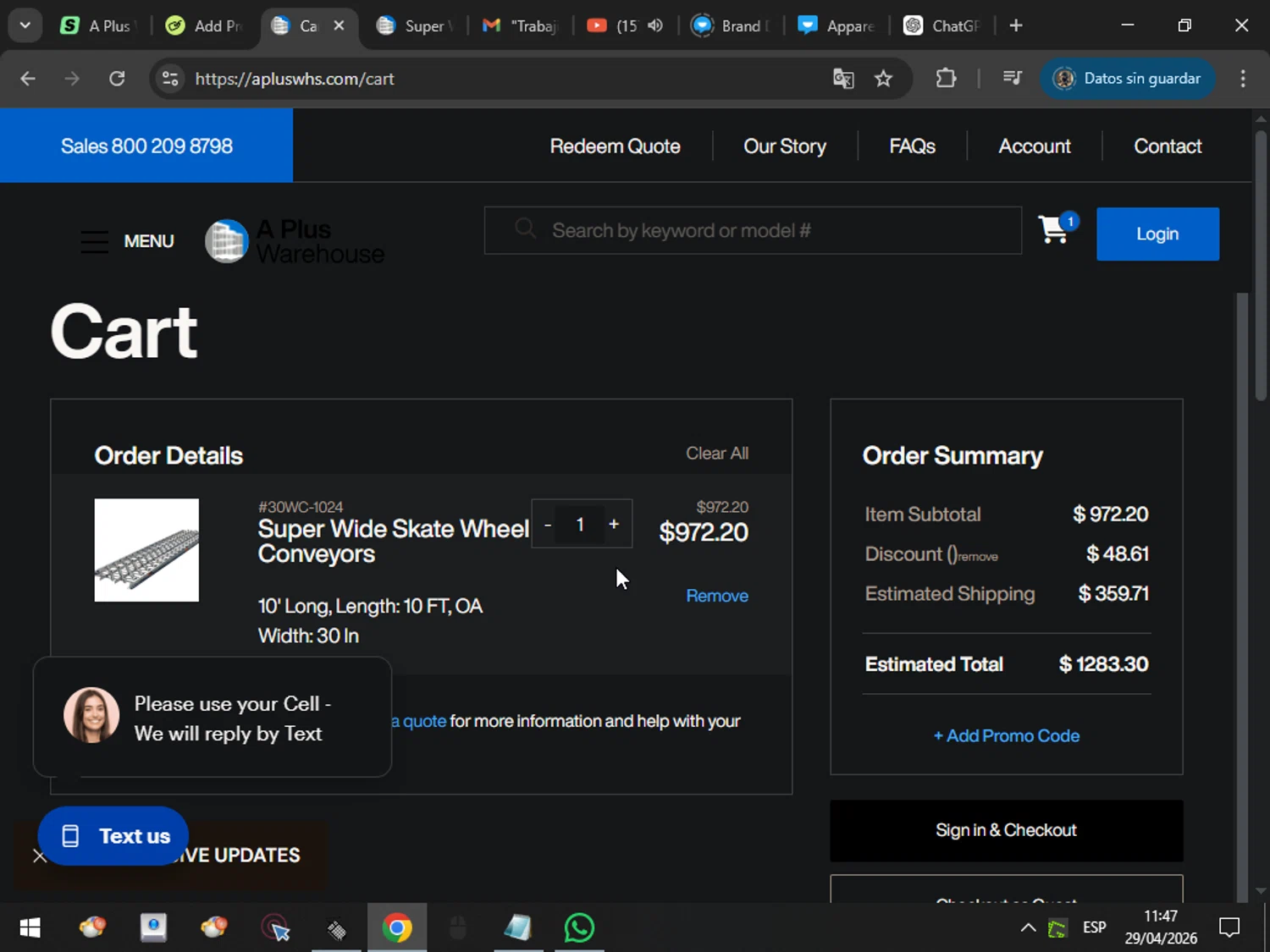Open WhatsApp in the taskbar
The width and height of the screenshot is (1270, 952).
579,928
